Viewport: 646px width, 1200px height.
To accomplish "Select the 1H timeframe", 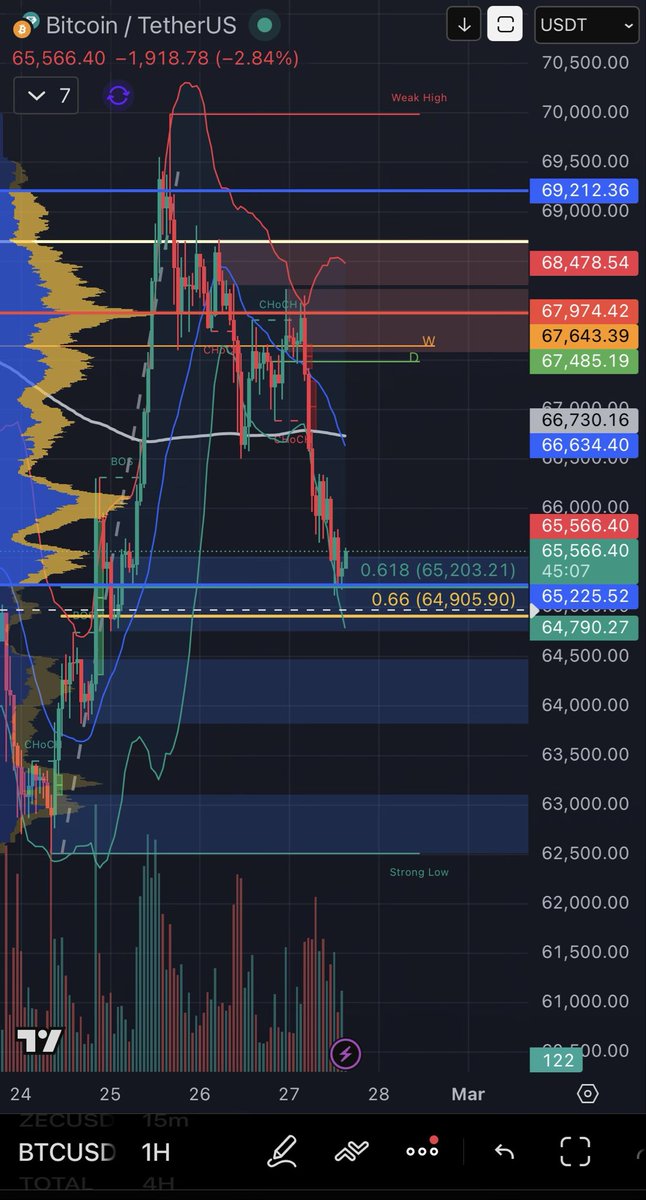I will point(156,1152).
